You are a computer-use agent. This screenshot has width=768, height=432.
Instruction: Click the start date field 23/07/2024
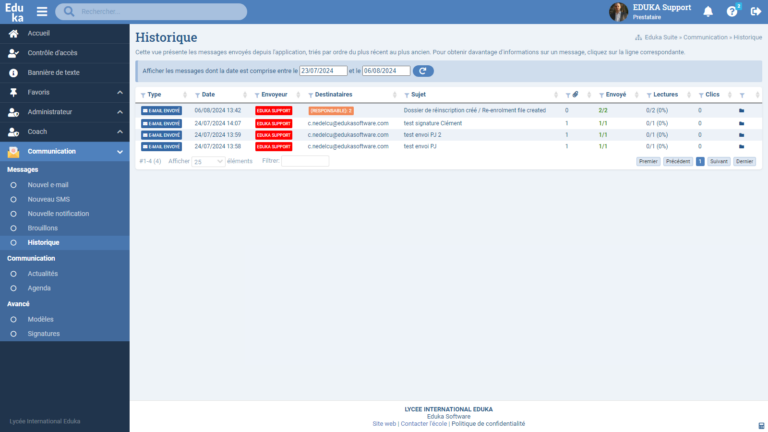coord(323,71)
